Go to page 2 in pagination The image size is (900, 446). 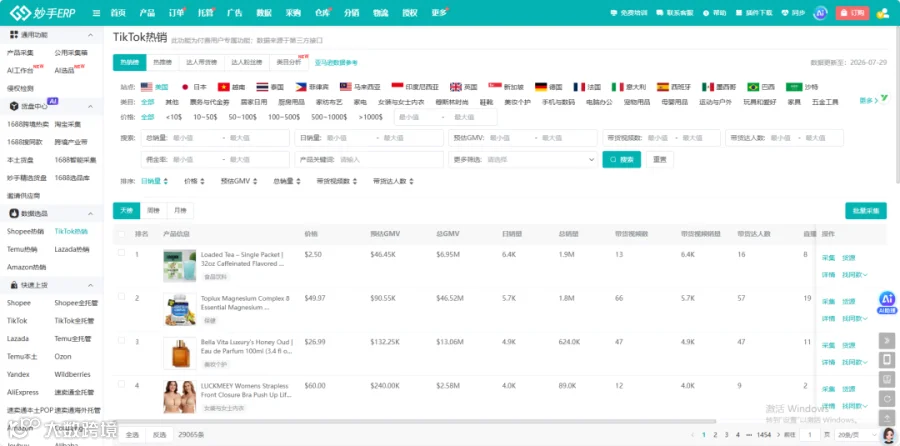point(715,435)
